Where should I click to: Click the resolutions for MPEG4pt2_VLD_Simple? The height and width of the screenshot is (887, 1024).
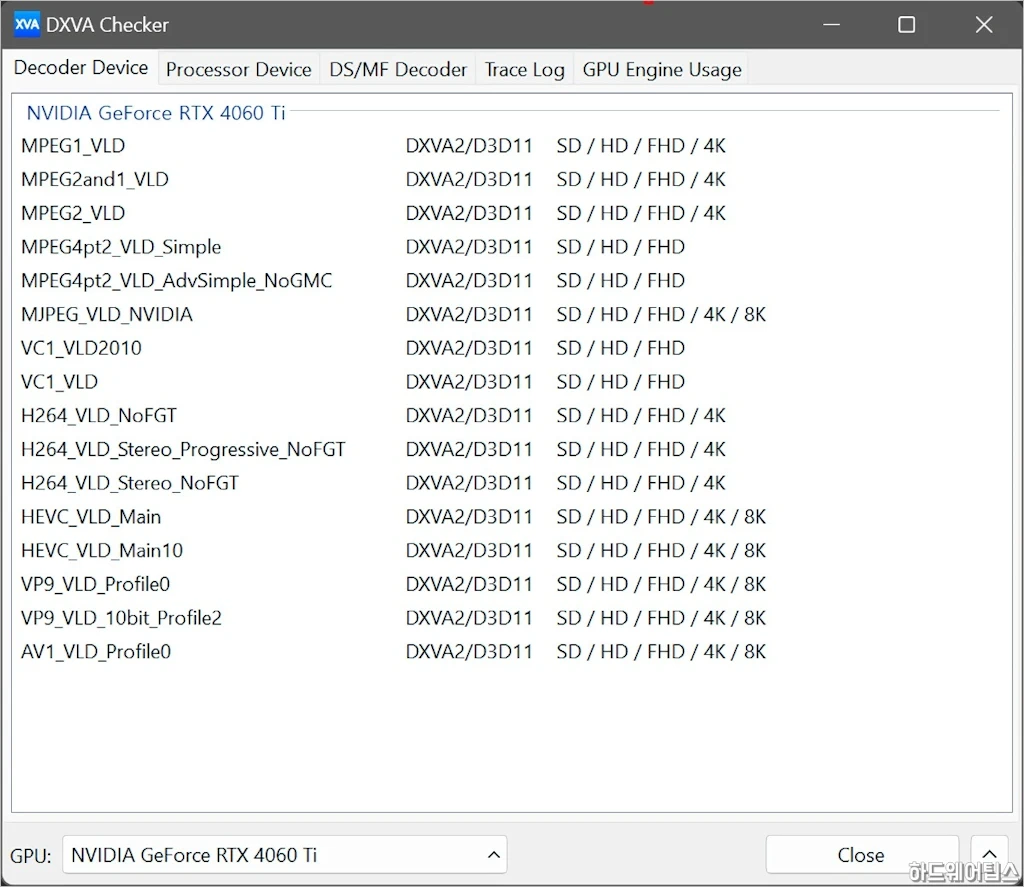(x=620, y=247)
